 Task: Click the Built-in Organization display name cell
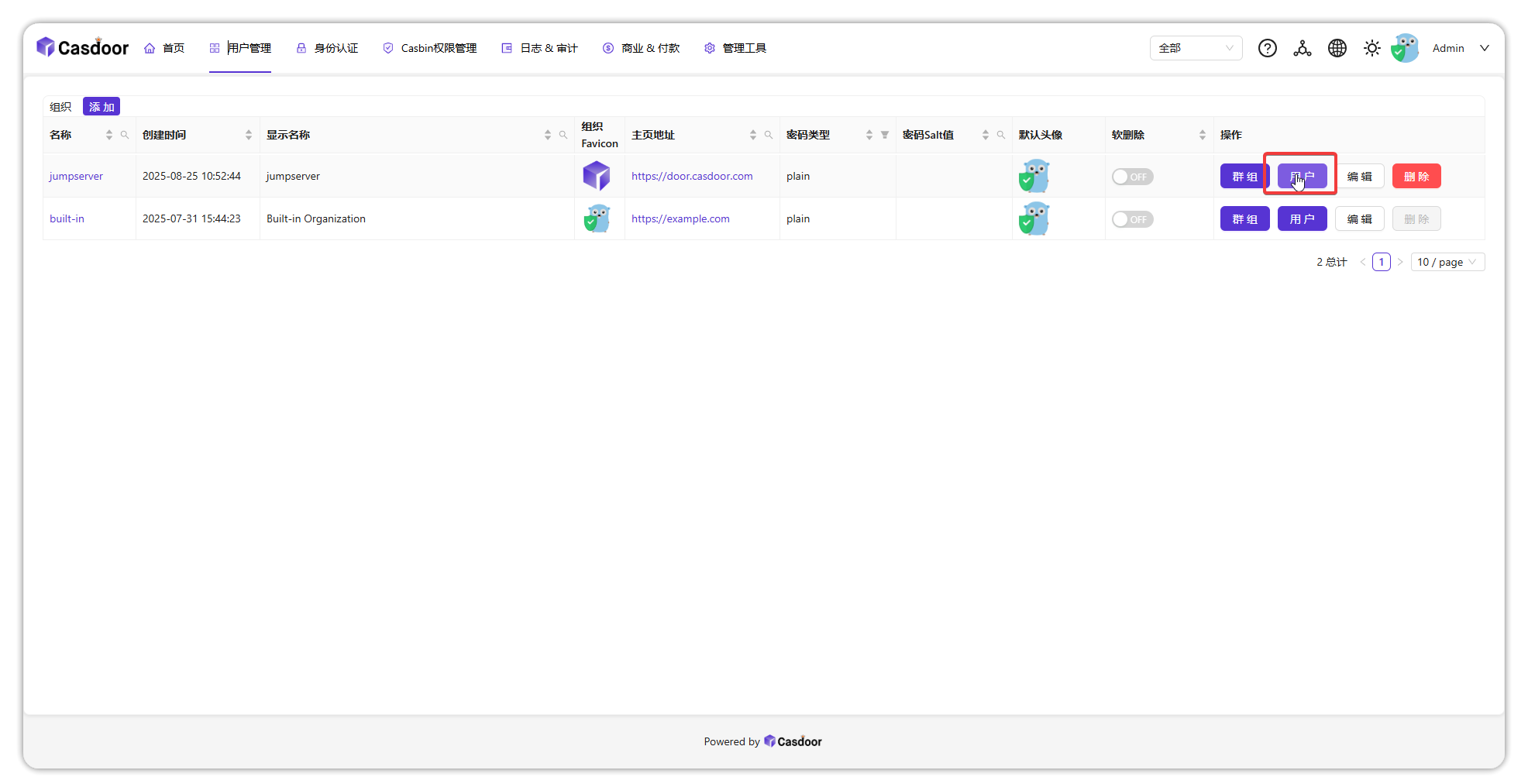click(x=316, y=218)
